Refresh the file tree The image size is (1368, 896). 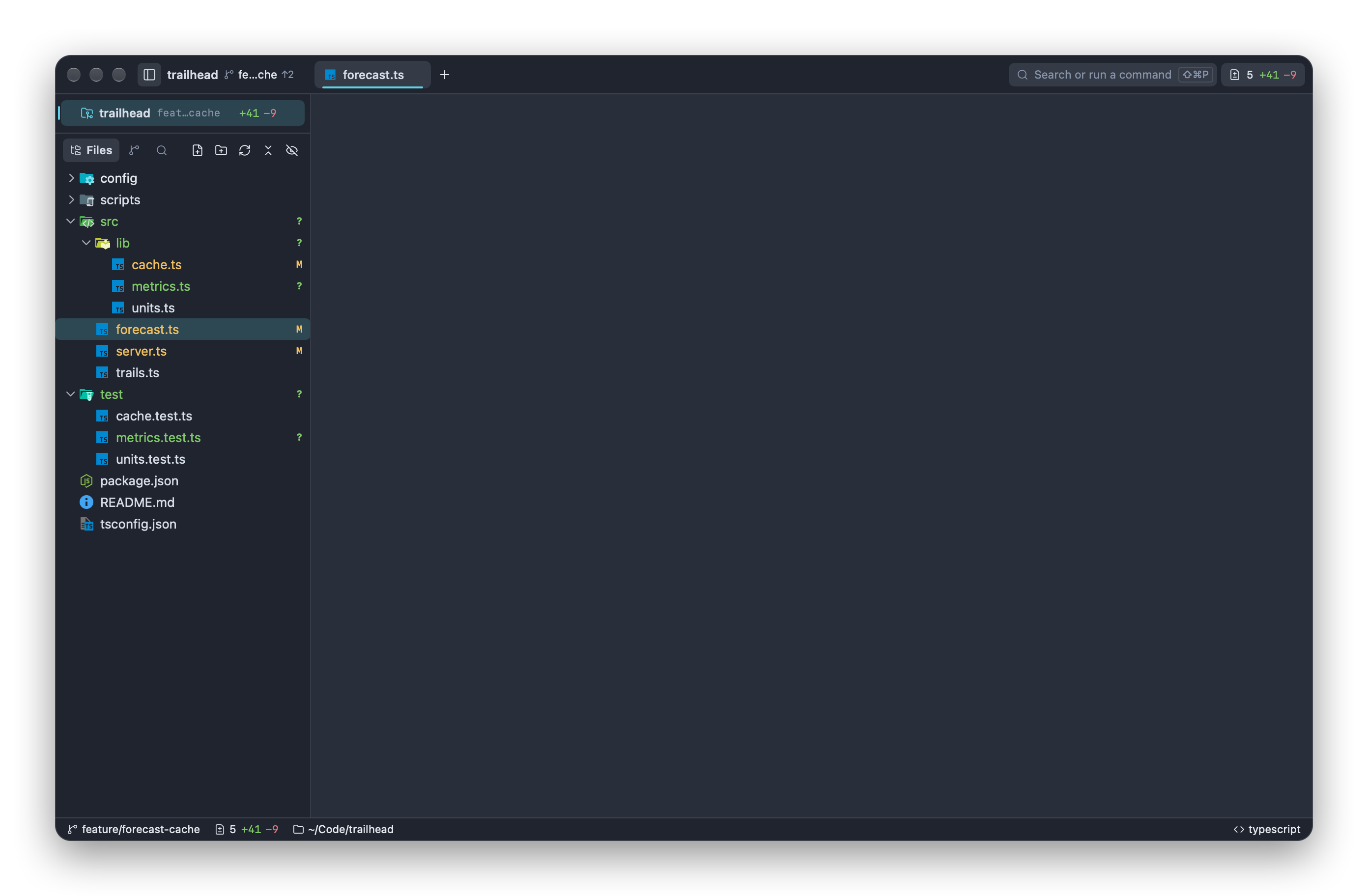244,150
